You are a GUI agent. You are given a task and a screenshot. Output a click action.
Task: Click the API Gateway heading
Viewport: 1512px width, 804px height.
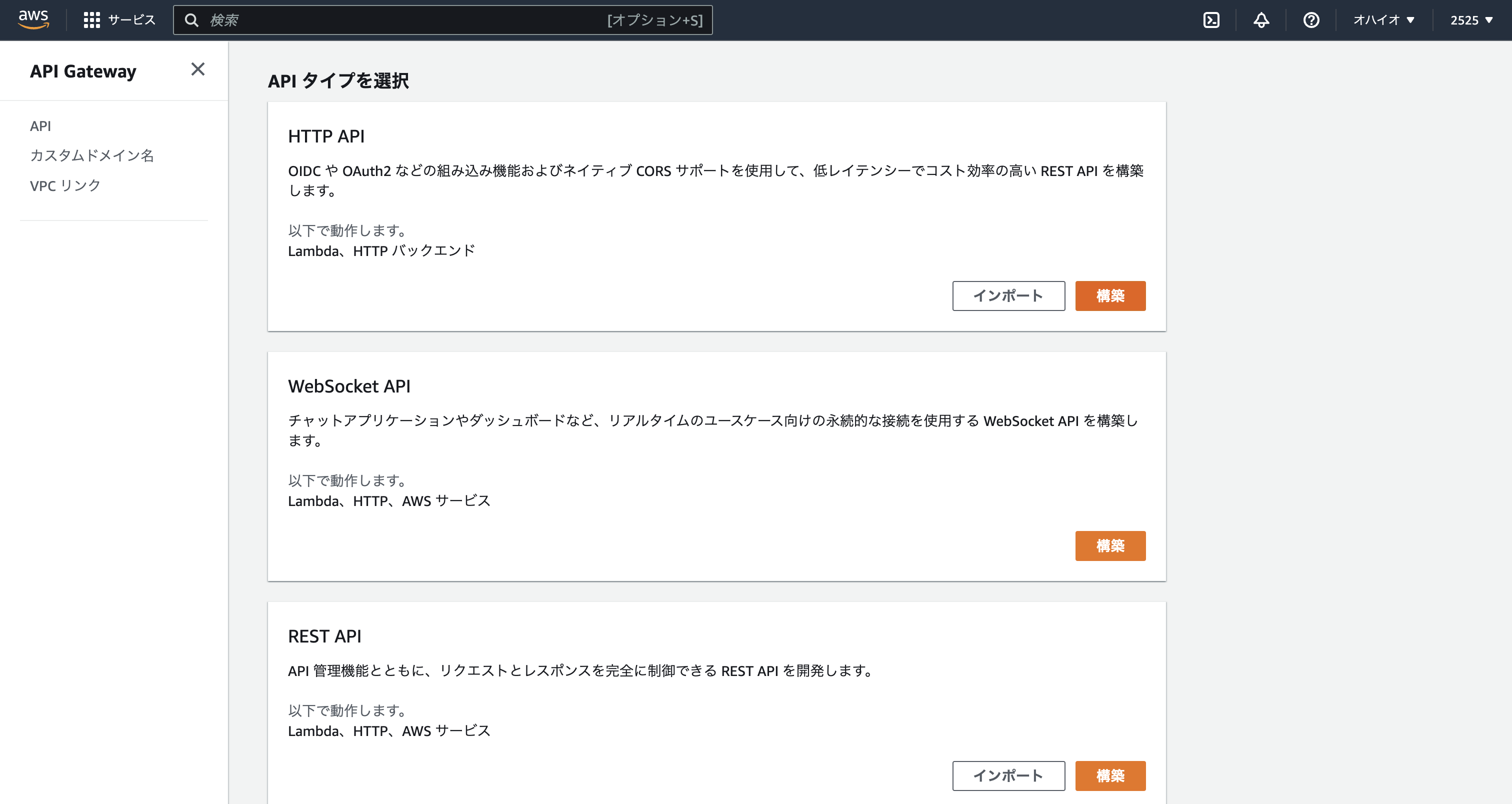pos(83,70)
